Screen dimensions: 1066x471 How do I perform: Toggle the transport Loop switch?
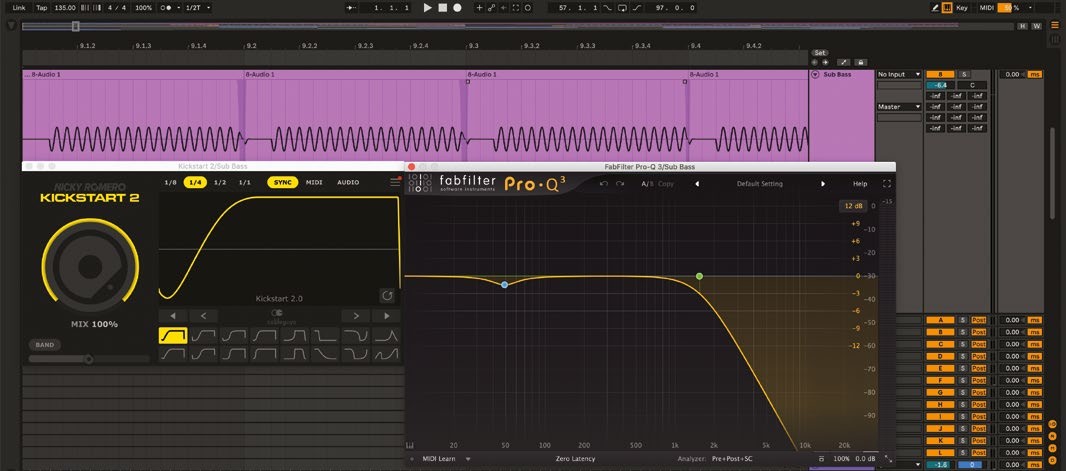tap(622, 7)
